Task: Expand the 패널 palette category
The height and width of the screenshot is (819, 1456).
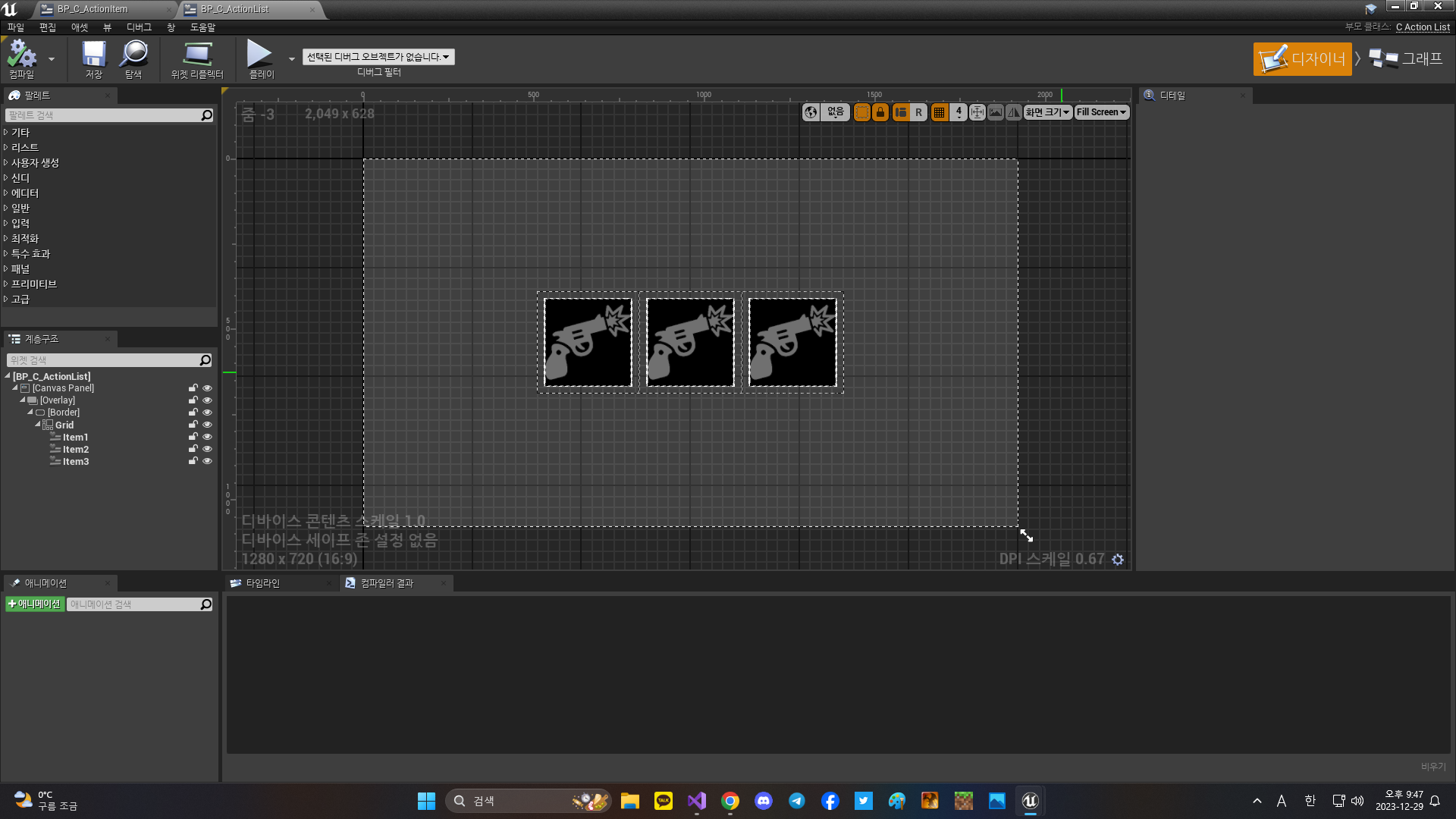Action: pos(20,268)
